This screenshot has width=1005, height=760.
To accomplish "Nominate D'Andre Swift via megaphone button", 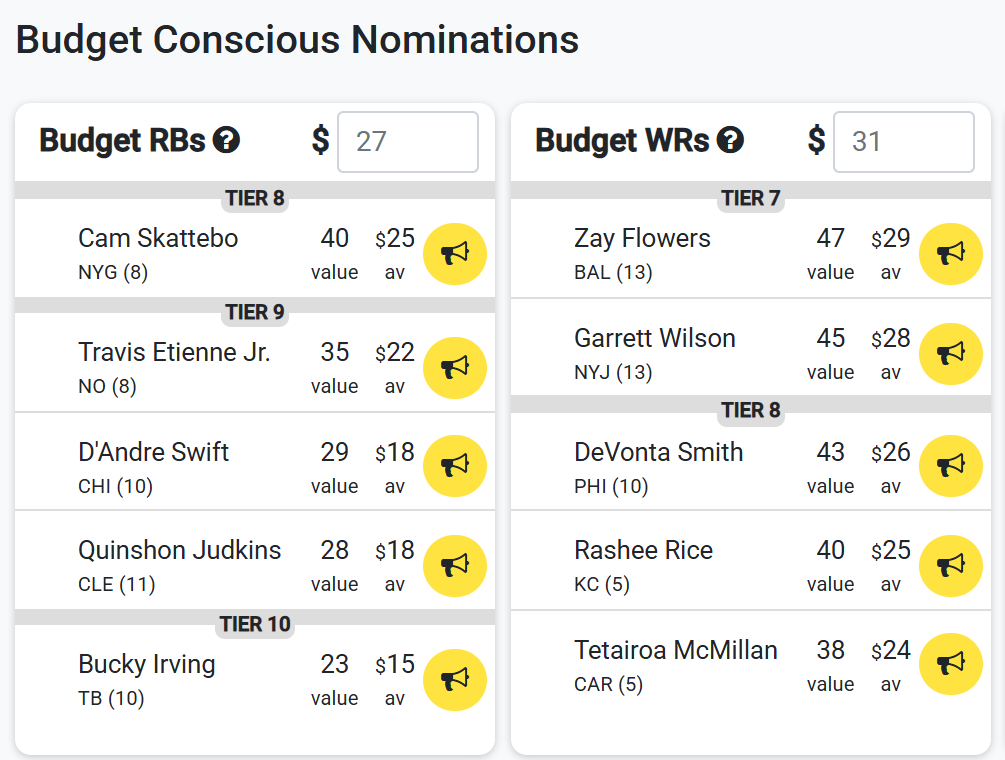I will (x=454, y=466).
